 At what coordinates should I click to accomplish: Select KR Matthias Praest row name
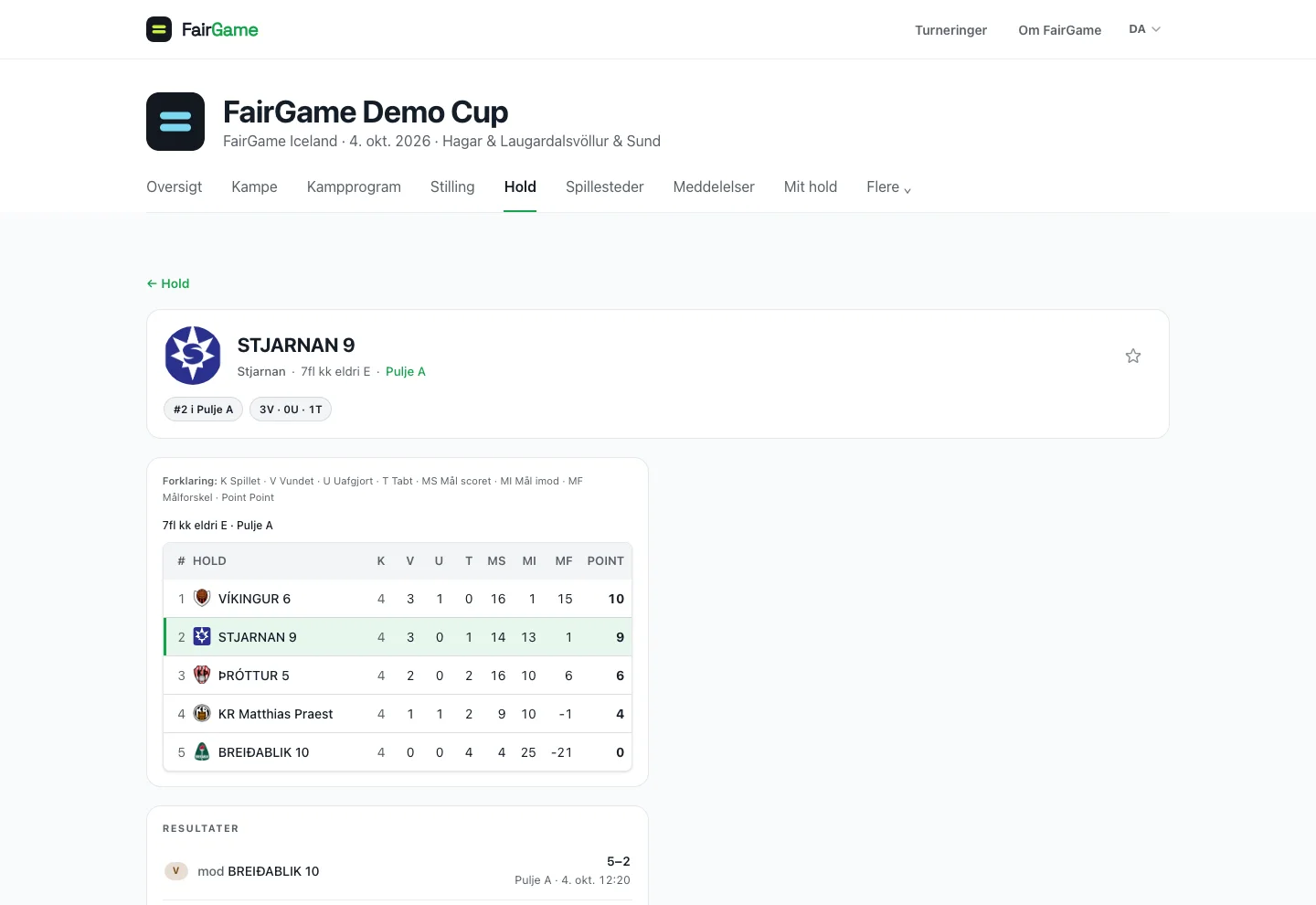(x=275, y=714)
